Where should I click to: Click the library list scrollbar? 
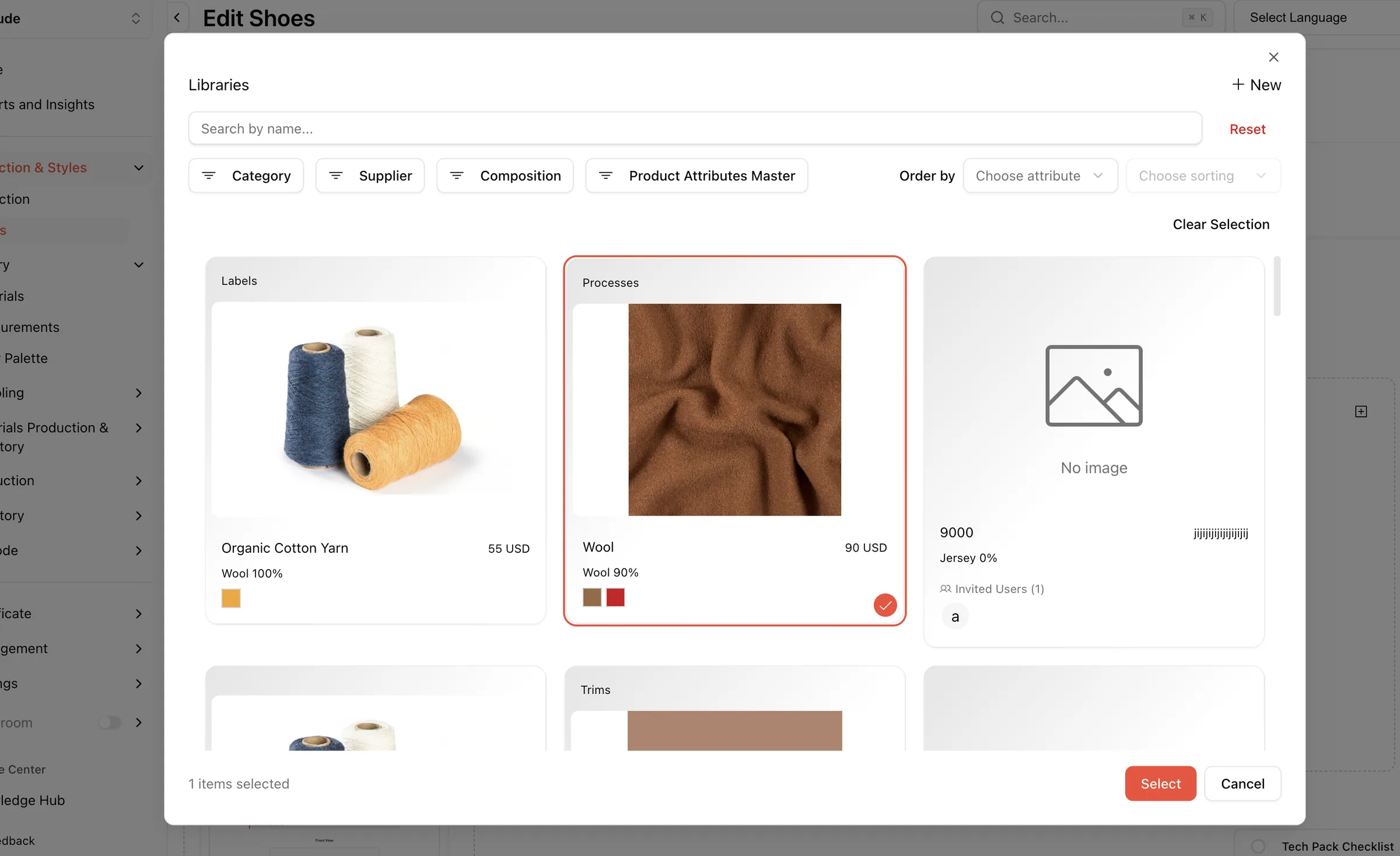[1276, 286]
